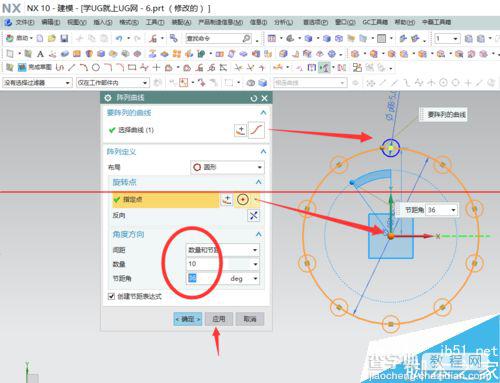Click the select curve icon
This screenshot has height=383, width=500.
click(257, 130)
